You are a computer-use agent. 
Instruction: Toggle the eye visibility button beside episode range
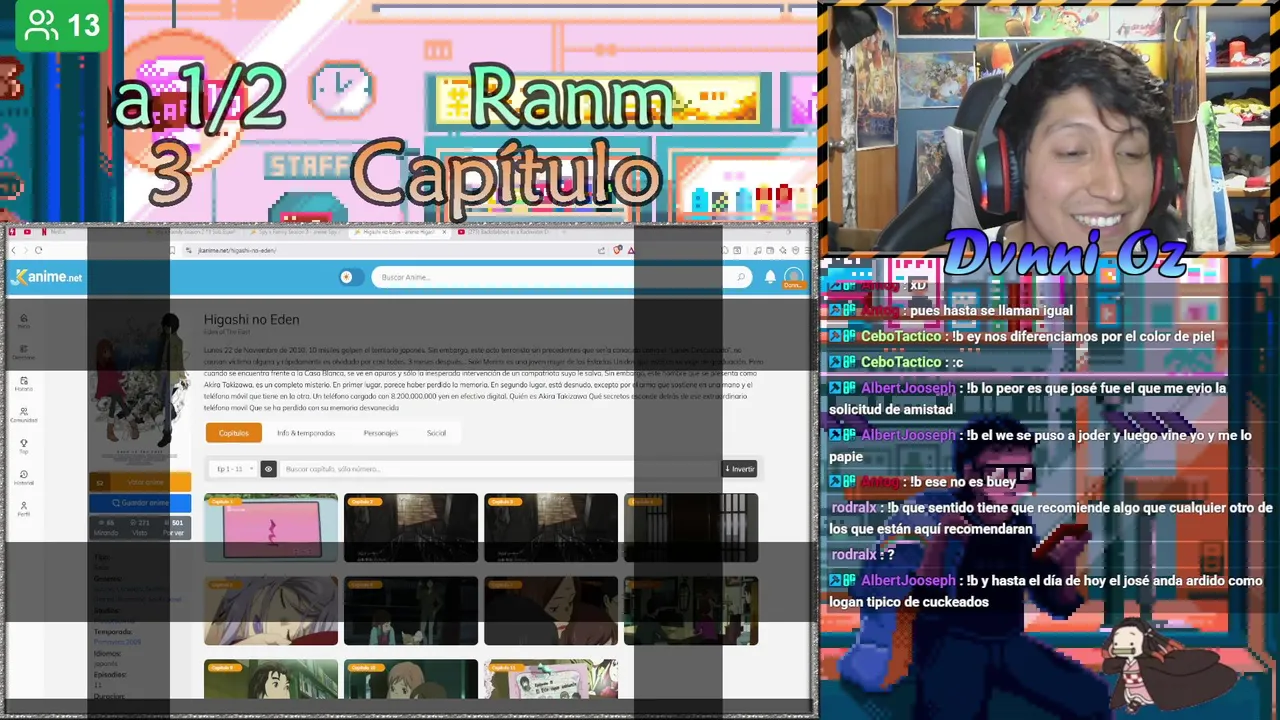click(268, 469)
